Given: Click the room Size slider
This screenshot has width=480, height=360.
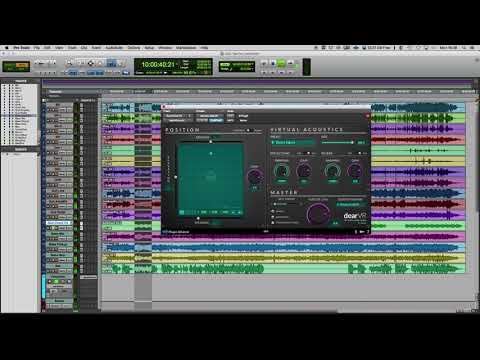Looking at the screenshot, I should (x=337, y=143).
